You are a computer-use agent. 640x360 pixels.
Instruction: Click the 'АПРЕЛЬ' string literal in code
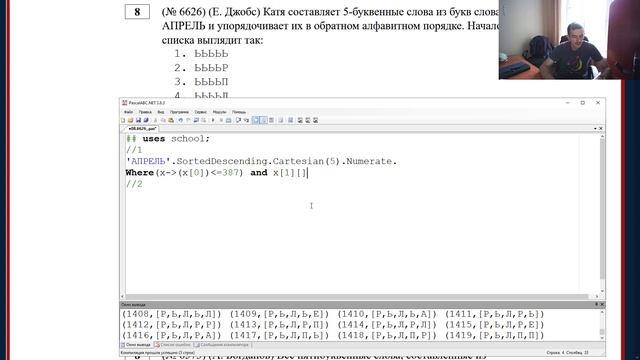[148, 161]
